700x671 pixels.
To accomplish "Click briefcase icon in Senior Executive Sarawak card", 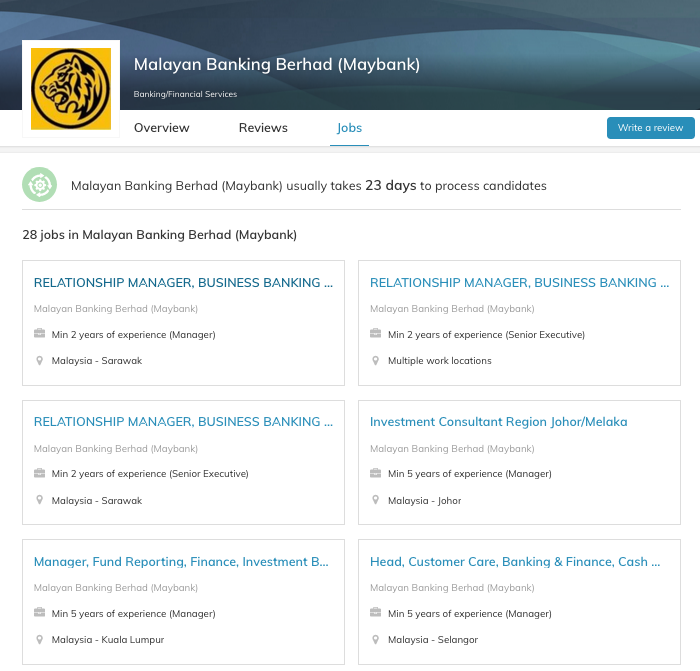I will (39, 473).
